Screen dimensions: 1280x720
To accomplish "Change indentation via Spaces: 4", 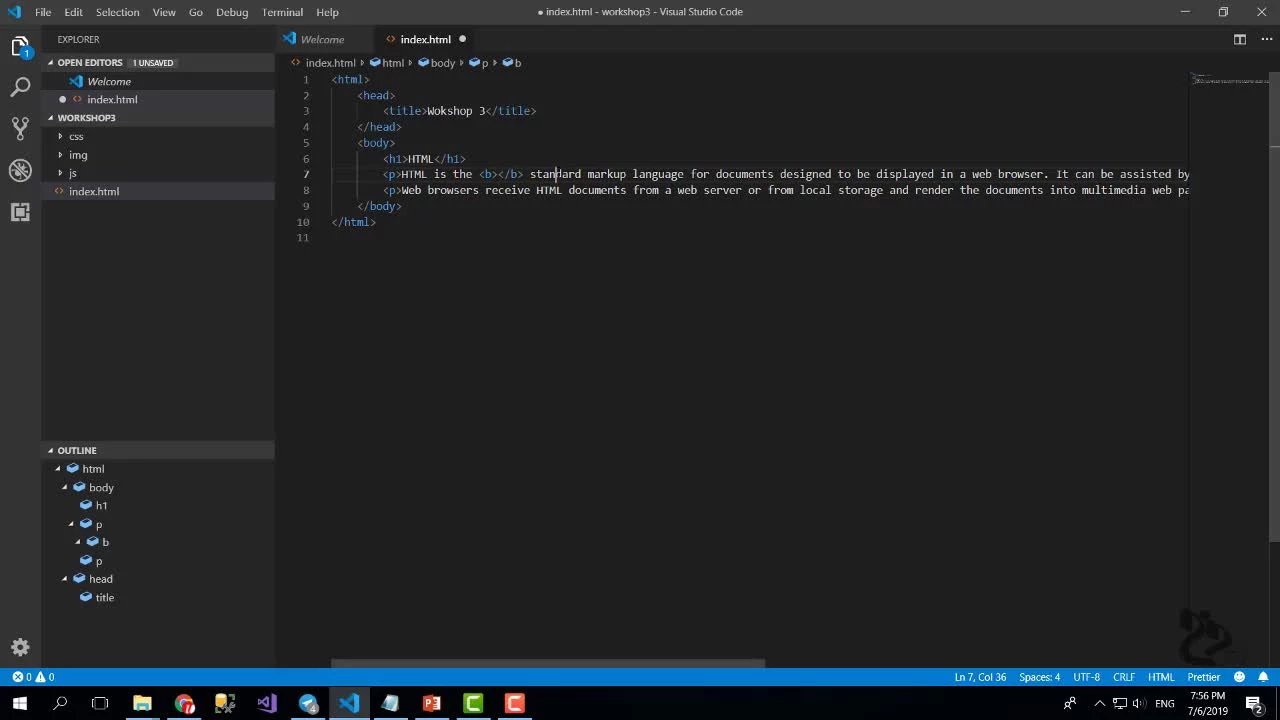I will pos(1039,677).
